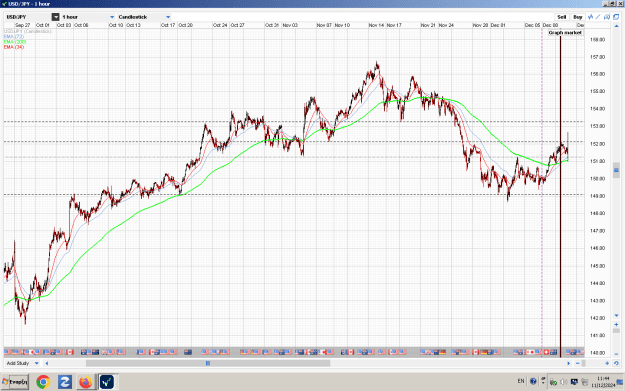Click the reset chart view icon

pyautogui.click(x=616, y=363)
